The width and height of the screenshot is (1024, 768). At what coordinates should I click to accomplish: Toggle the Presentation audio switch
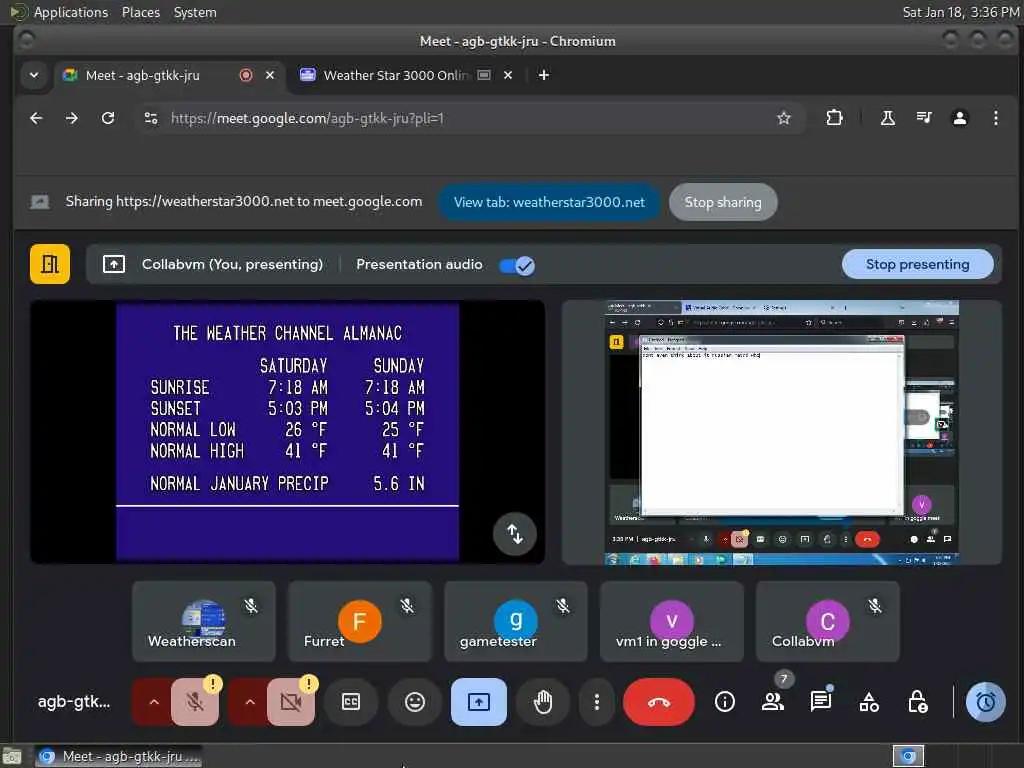click(x=517, y=265)
